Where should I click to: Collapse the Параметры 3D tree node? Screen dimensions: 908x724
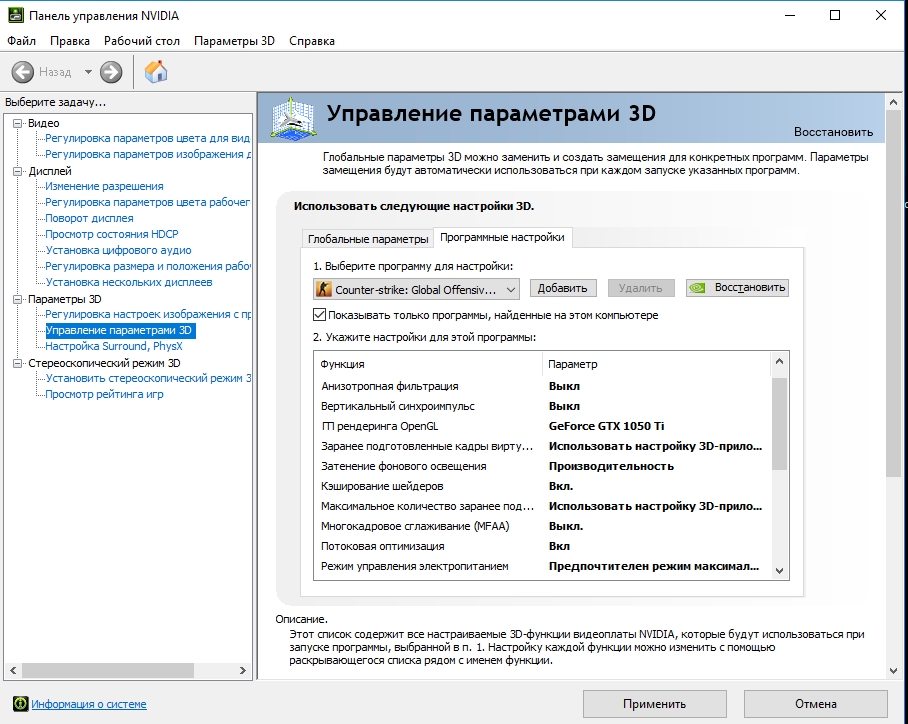coord(17,299)
